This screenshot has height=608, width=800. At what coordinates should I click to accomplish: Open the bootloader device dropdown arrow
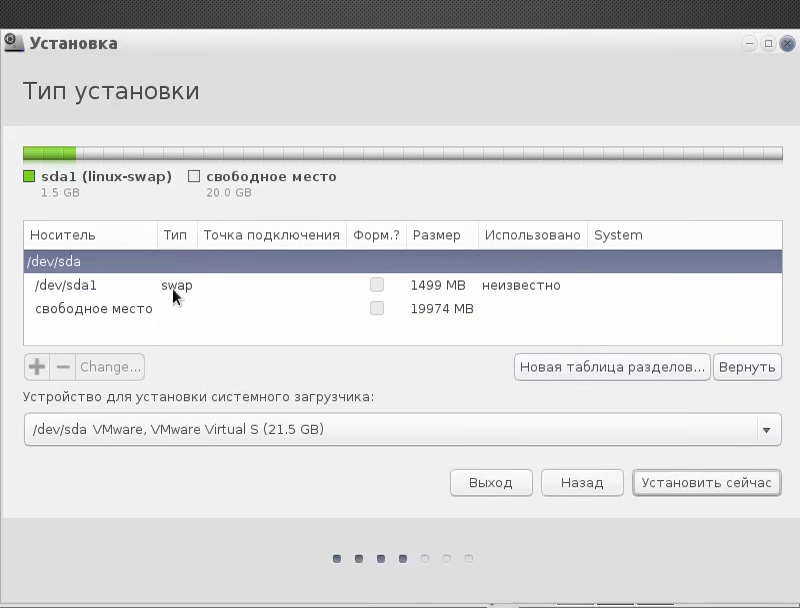point(766,430)
